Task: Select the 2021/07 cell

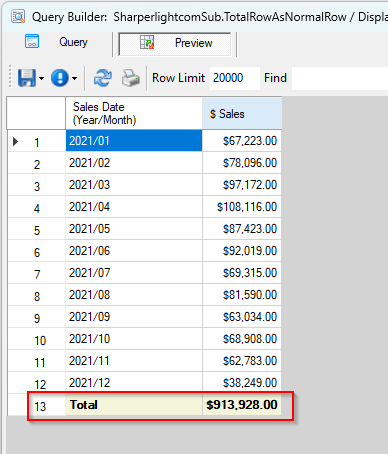Action: [x=134, y=273]
